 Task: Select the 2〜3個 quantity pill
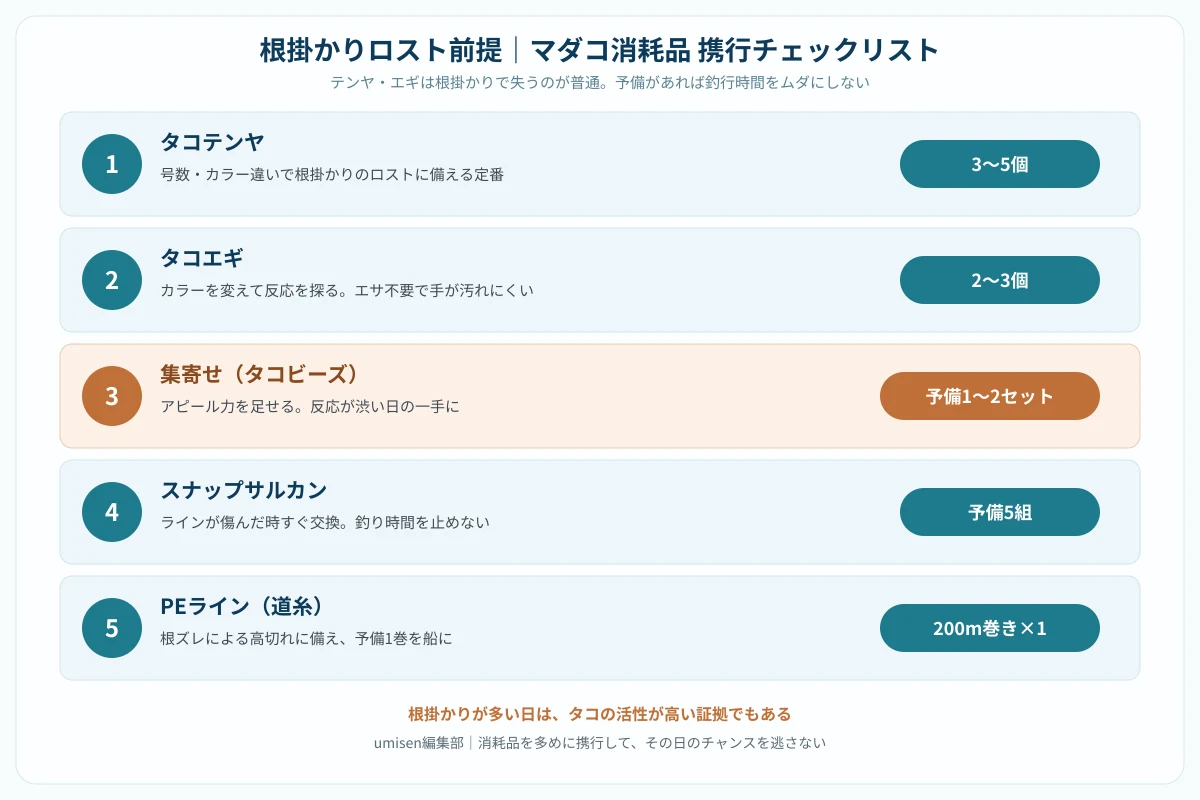click(x=1000, y=280)
